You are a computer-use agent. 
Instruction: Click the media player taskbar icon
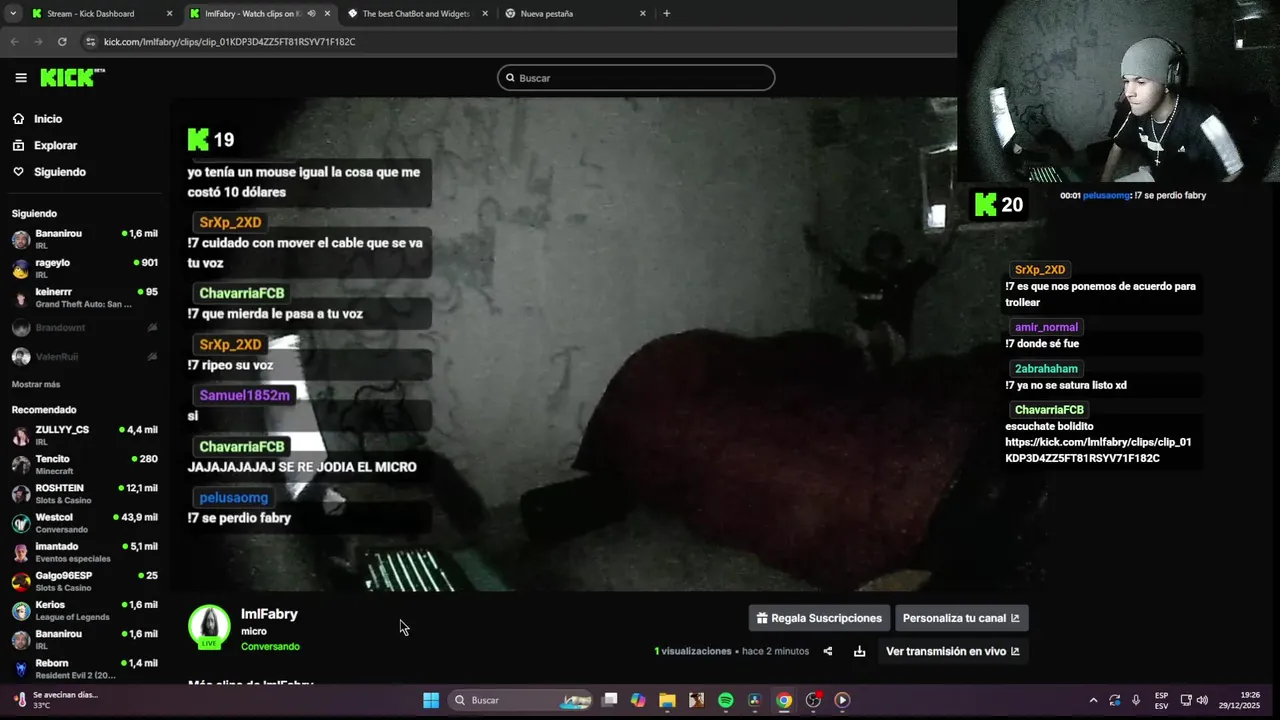[842, 700]
